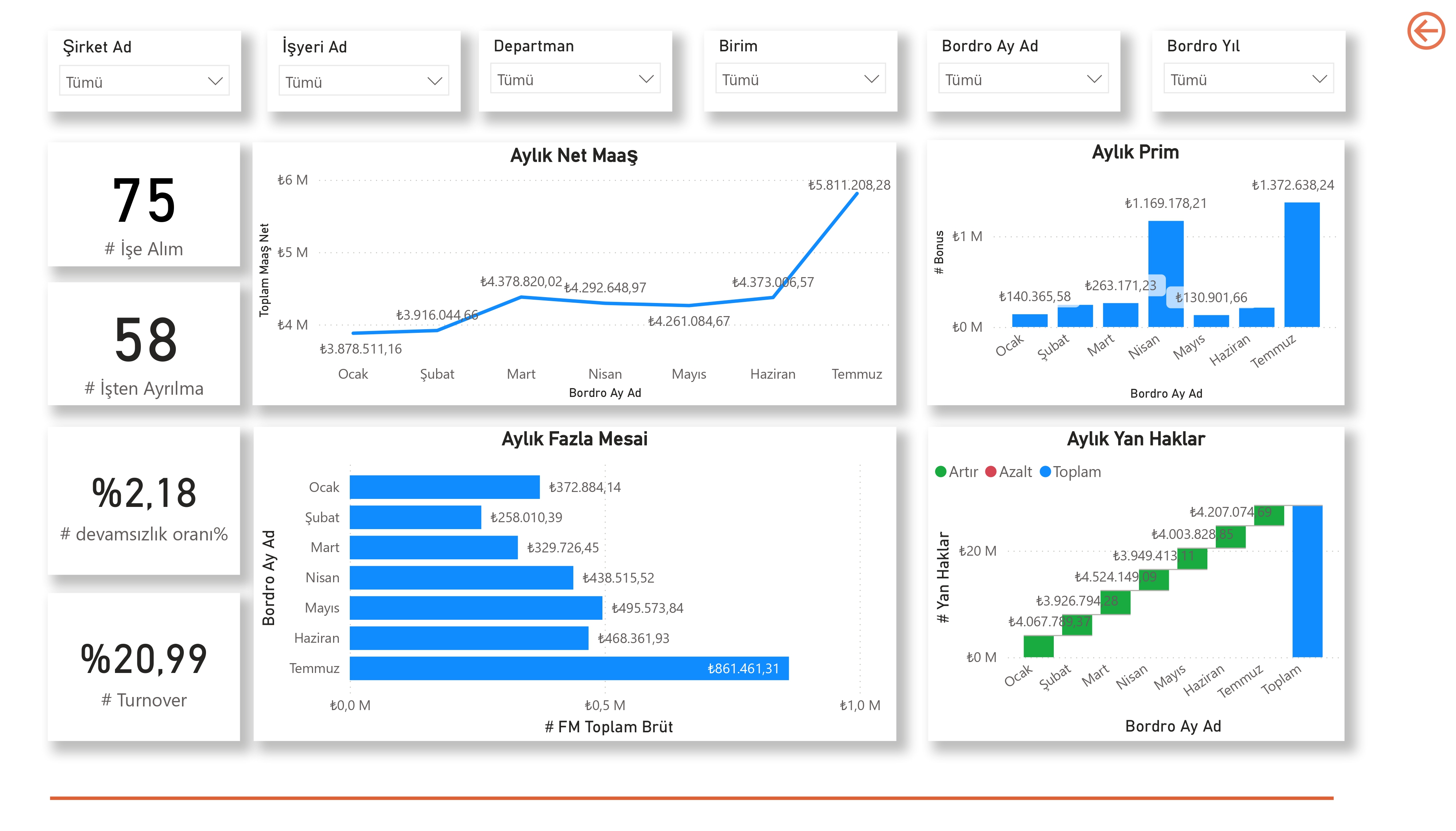
Task: Select the Ocak overtime bar
Action: click(x=444, y=487)
